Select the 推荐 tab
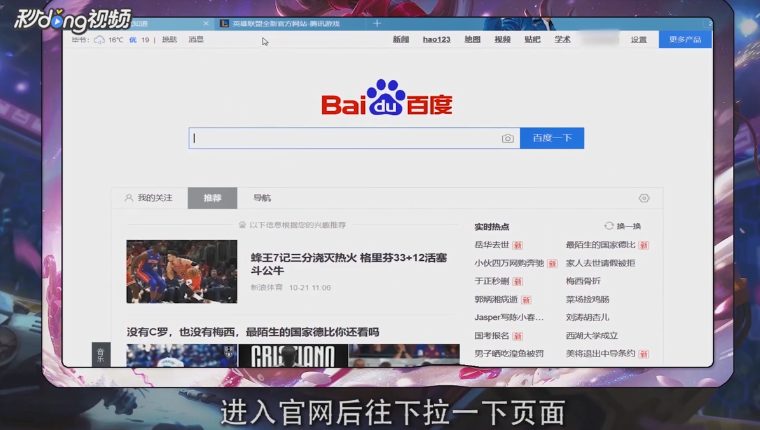 [x=212, y=198]
